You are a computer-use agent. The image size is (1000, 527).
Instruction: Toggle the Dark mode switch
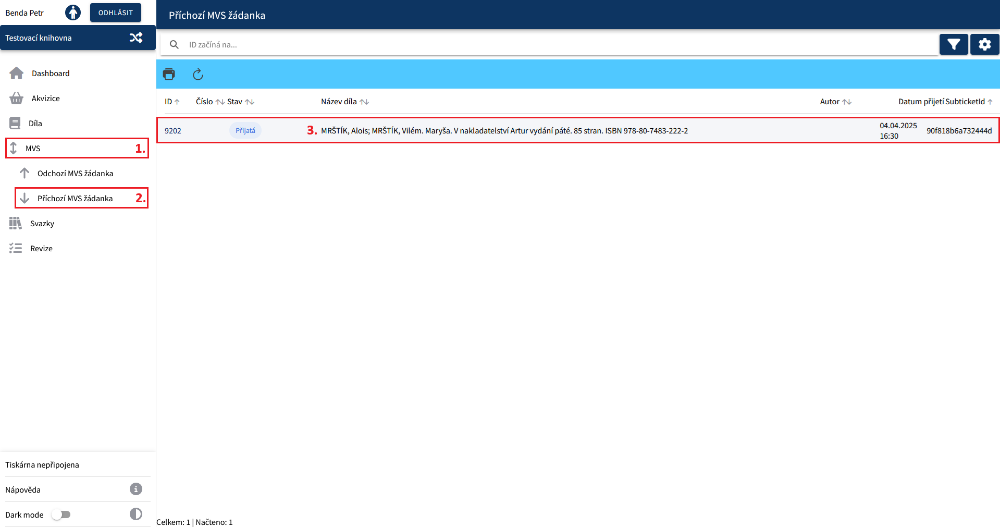pyautogui.click(x=62, y=514)
